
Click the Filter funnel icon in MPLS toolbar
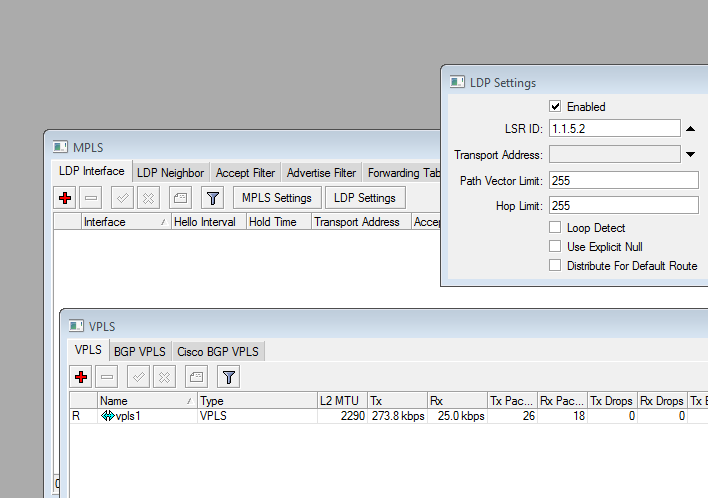(213, 198)
